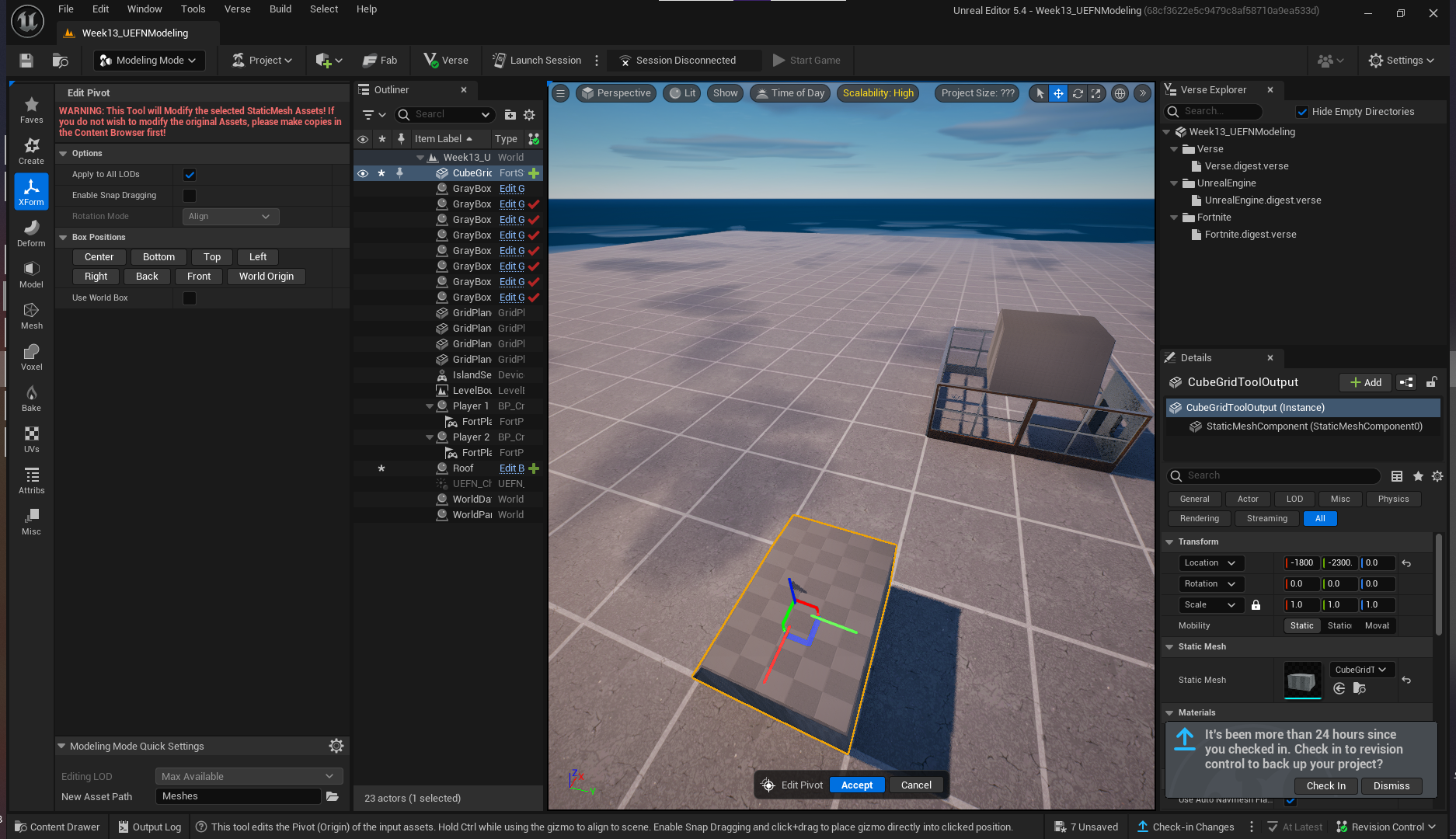Open the Mesh tools category
Image resolution: width=1456 pixels, height=839 pixels.
(x=31, y=315)
